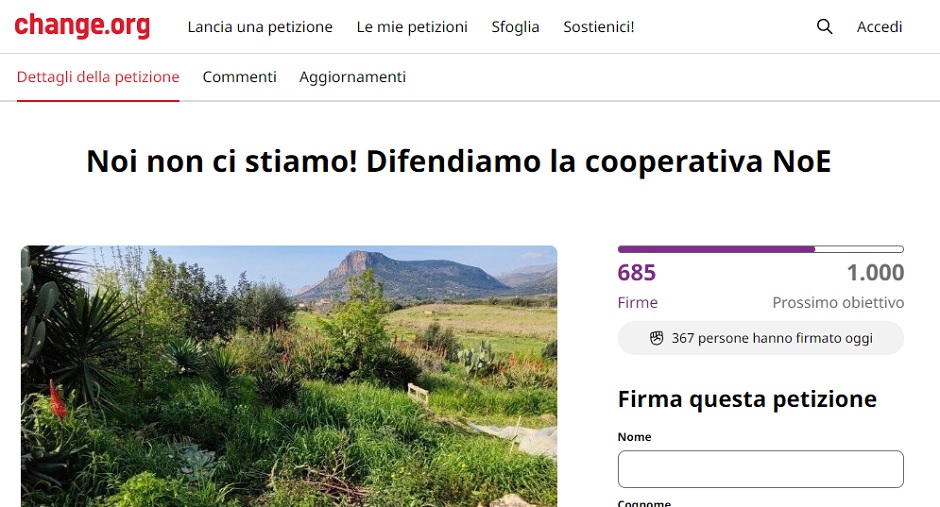Click the Accedi login link
This screenshot has height=507, width=940.
point(879,27)
